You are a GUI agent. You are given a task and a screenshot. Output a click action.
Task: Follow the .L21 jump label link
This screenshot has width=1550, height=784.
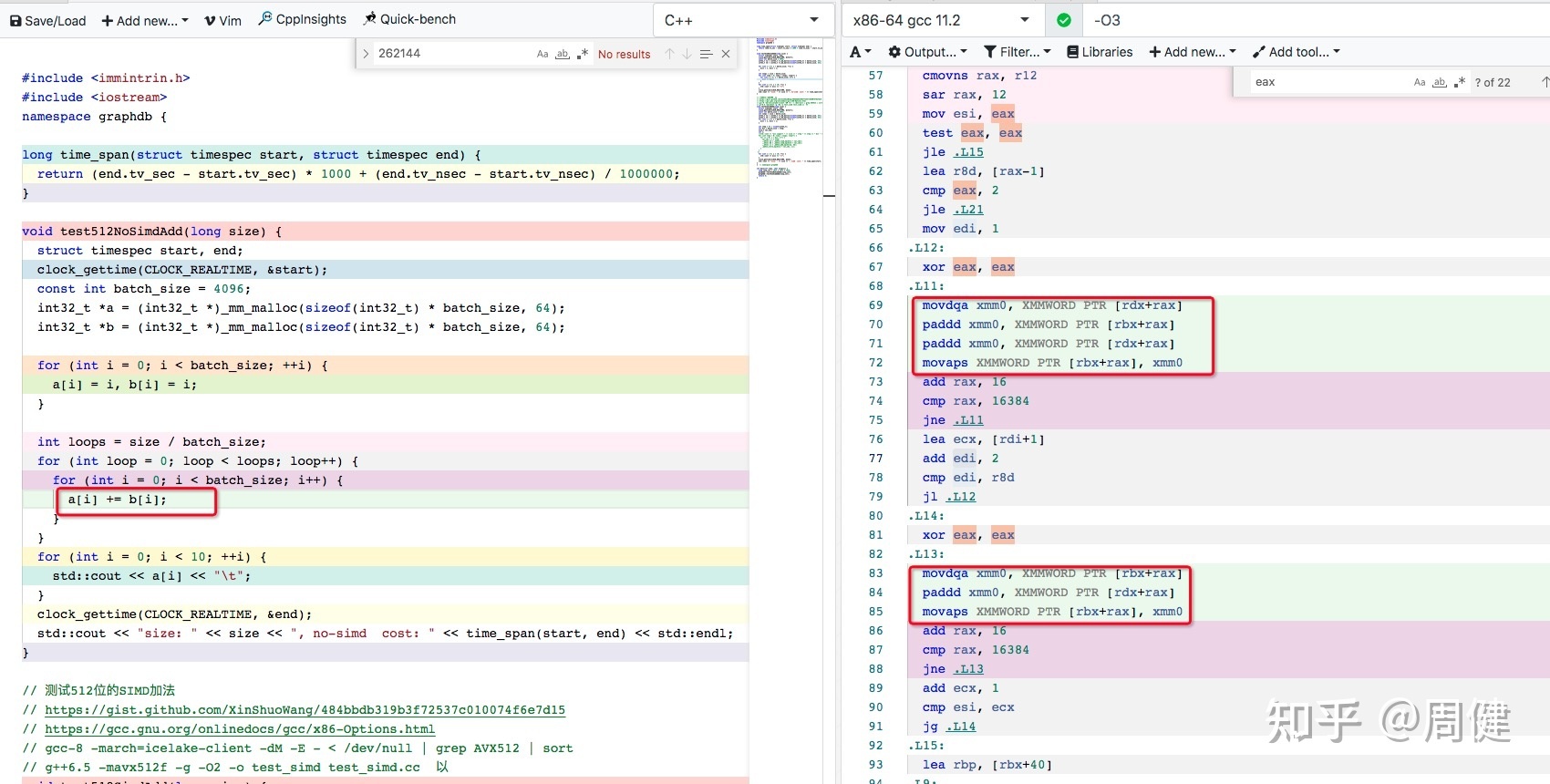tap(968, 210)
